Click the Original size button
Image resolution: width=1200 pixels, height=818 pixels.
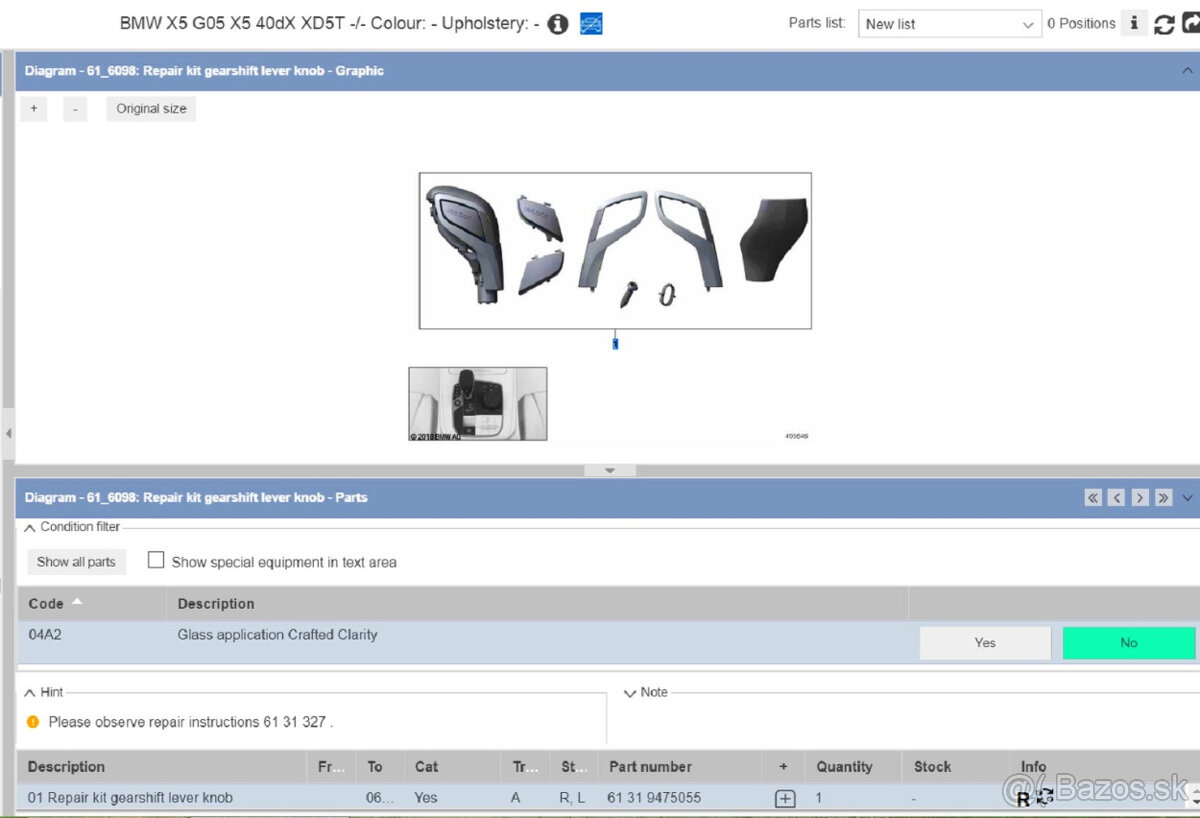(x=151, y=109)
